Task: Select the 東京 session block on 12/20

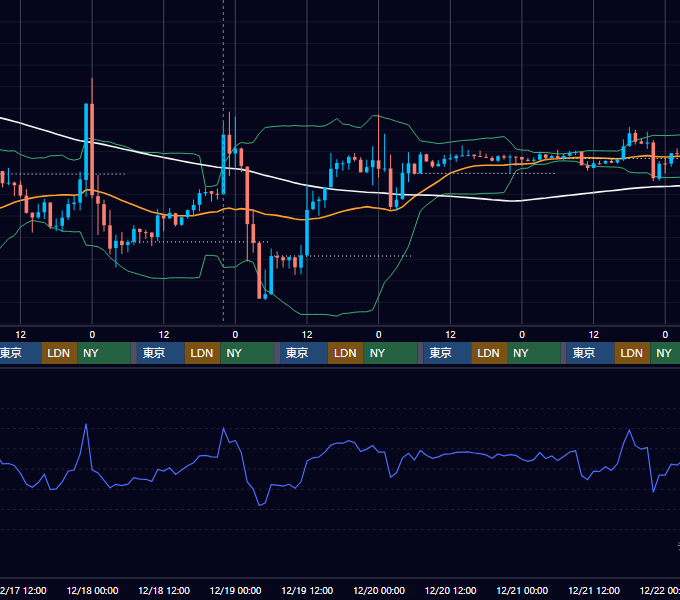Action: click(448, 353)
